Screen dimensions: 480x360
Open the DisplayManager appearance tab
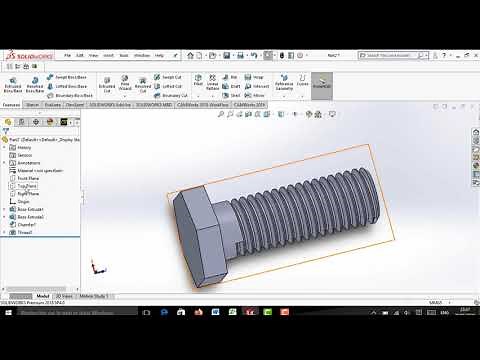[50, 122]
